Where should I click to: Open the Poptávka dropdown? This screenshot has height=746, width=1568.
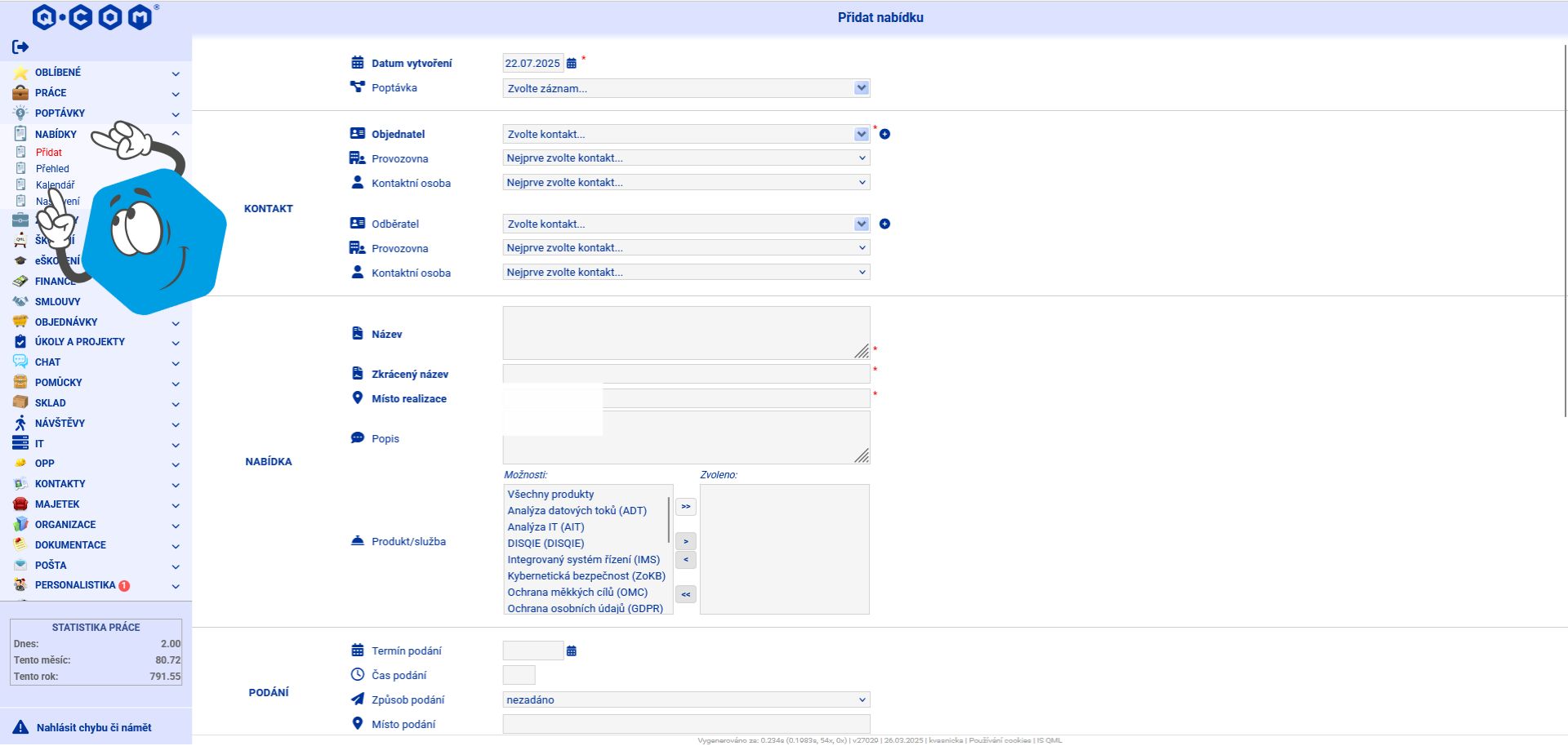click(687, 88)
